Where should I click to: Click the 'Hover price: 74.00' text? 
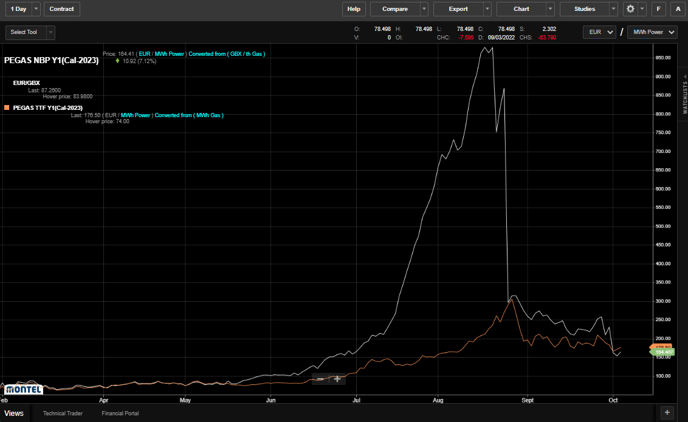(x=107, y=122)
